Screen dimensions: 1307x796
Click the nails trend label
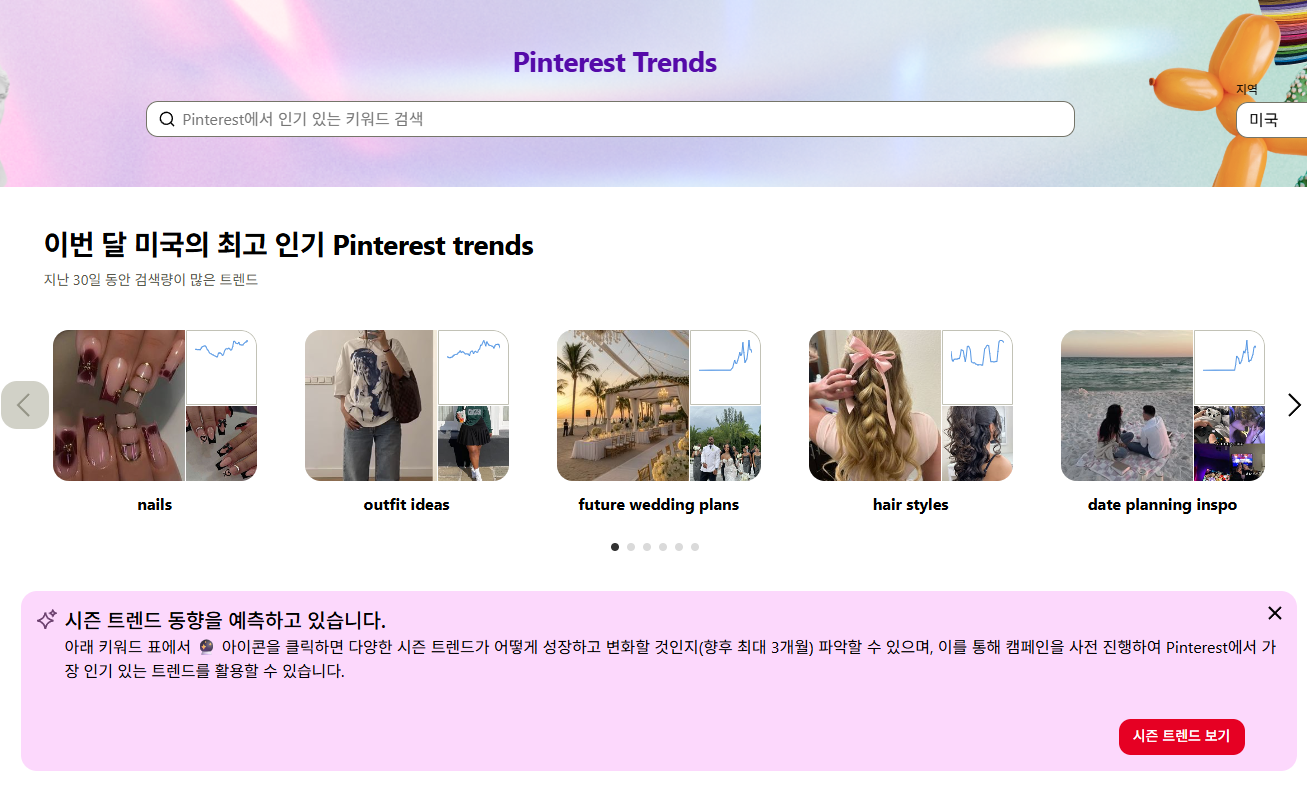155,505
